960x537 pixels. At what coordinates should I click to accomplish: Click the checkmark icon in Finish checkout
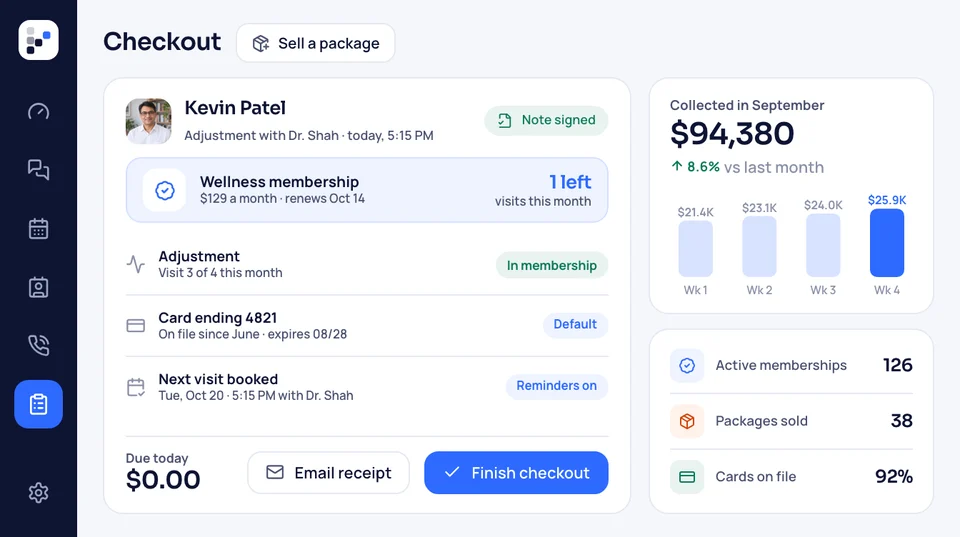(x=452, y=472)
